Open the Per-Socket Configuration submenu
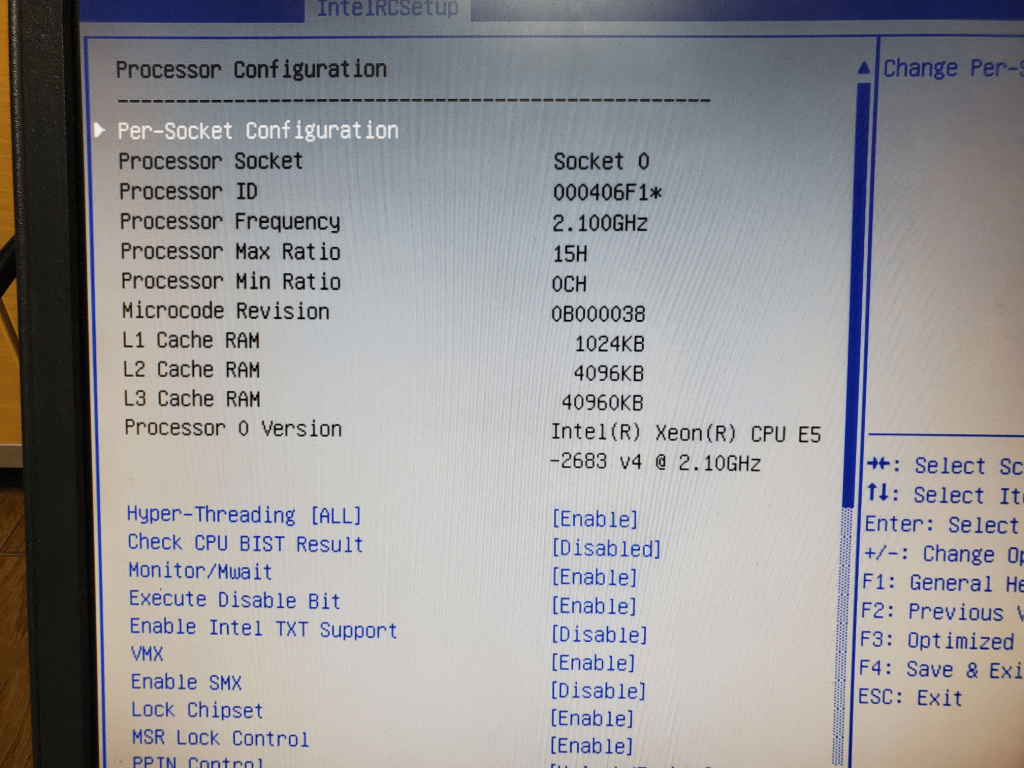 tap(257, 131)
